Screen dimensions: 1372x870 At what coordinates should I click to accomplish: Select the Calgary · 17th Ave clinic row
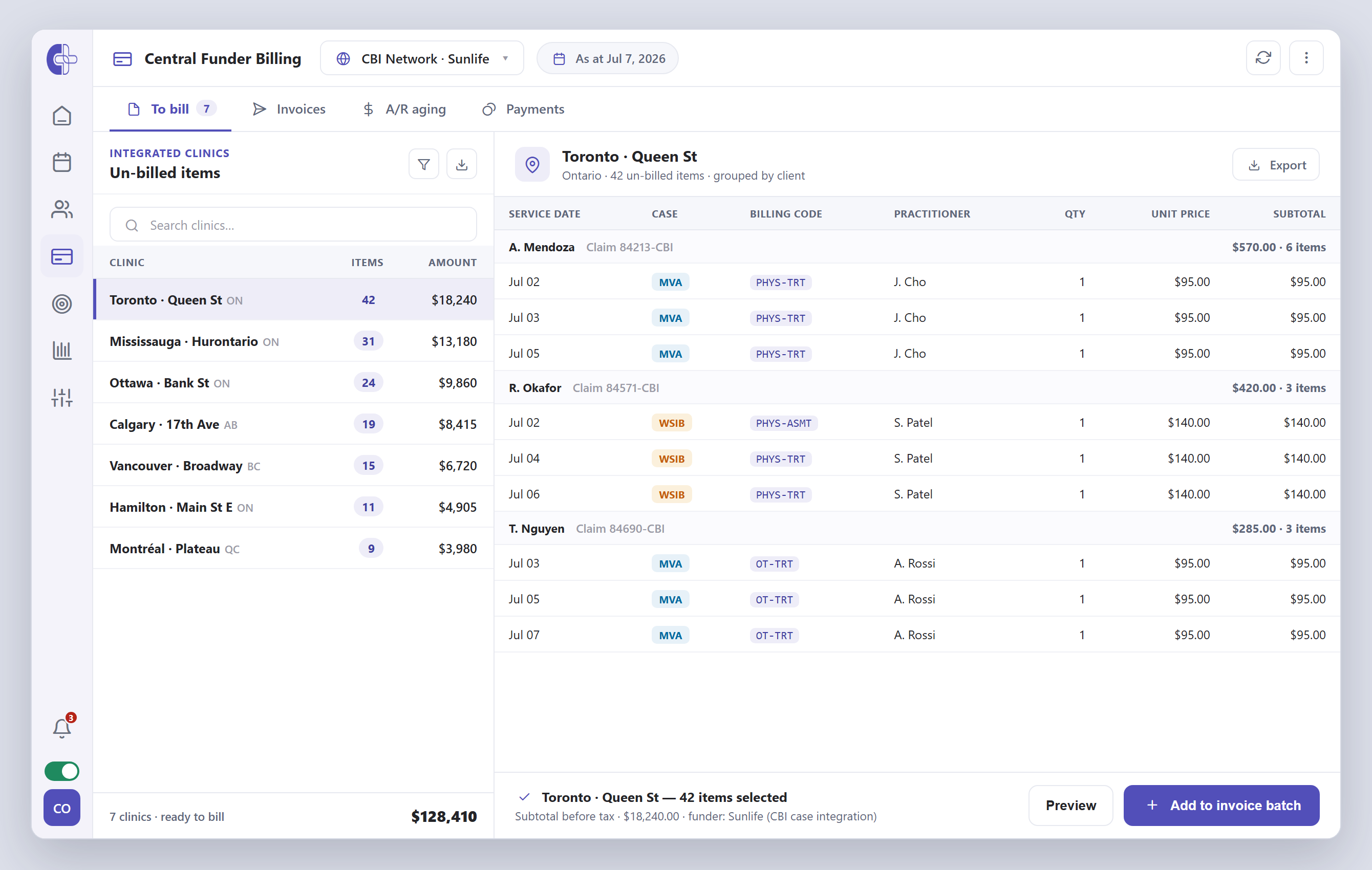point(293,424)
